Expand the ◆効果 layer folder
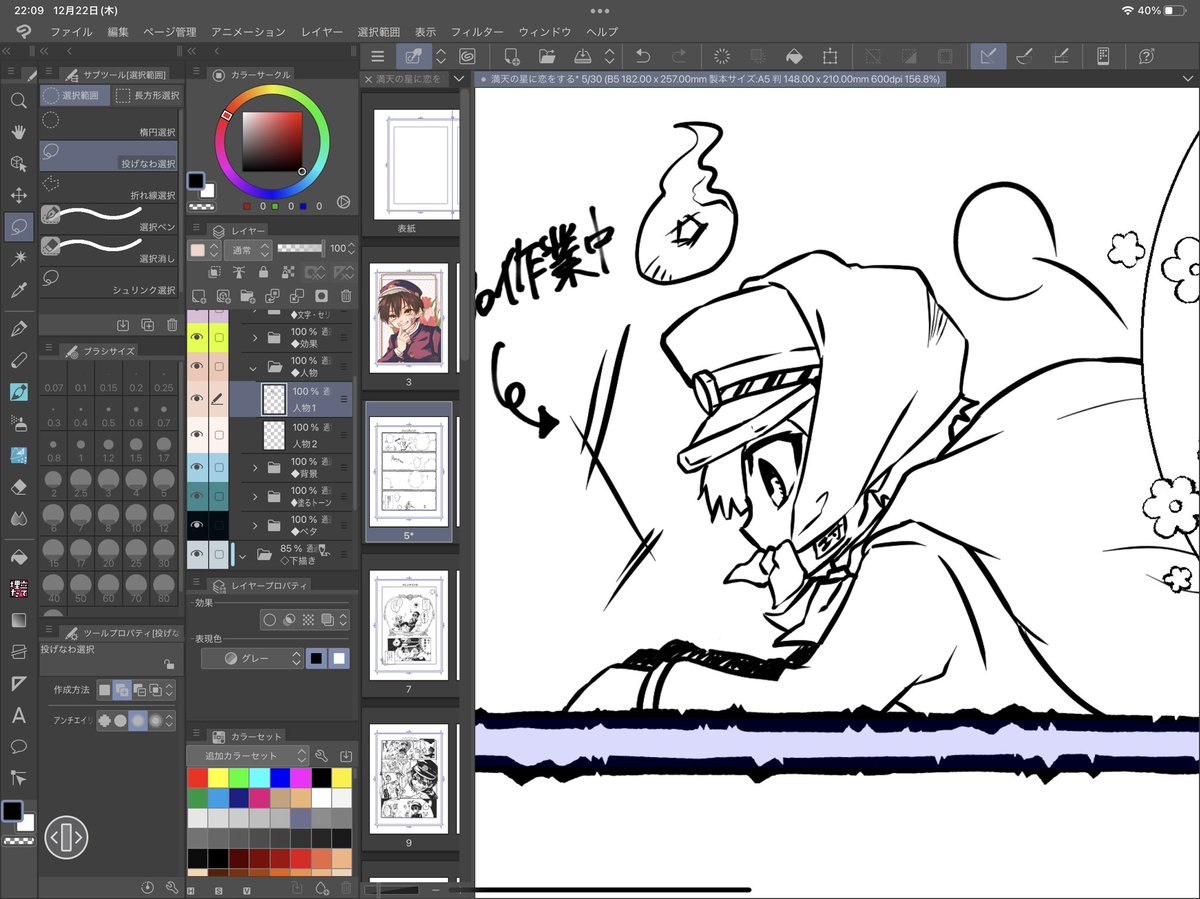The image size is (1200, 899). 254,338
